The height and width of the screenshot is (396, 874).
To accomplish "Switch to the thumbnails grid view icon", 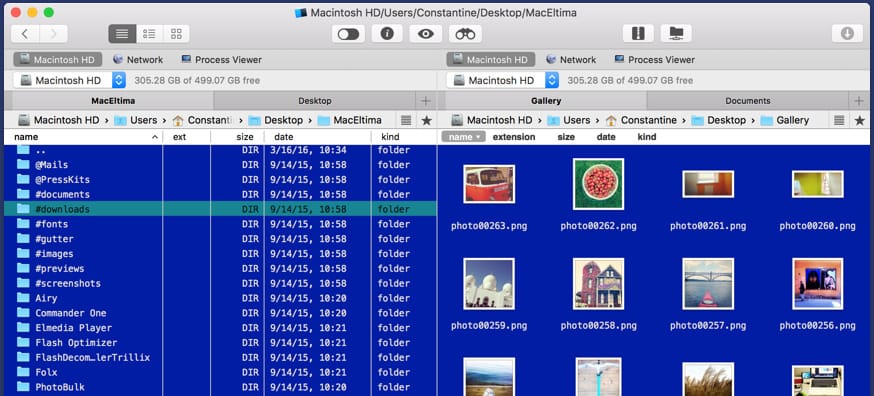I will click(x=176, y=34).
